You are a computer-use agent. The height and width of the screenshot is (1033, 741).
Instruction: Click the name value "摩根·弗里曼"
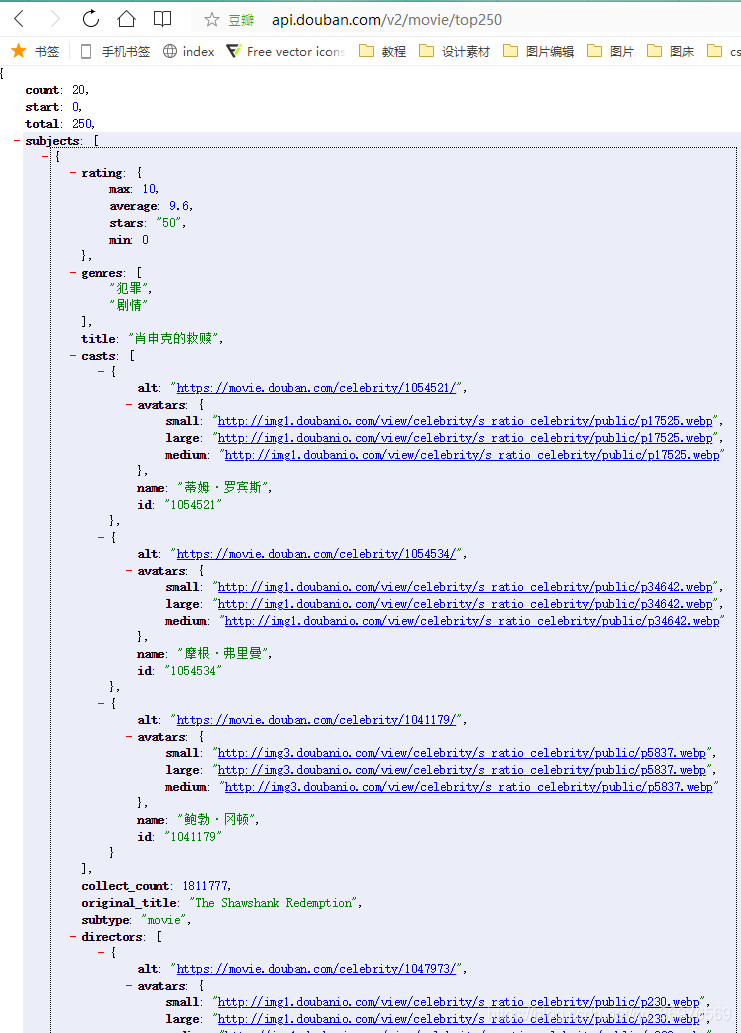coord(223,654)
